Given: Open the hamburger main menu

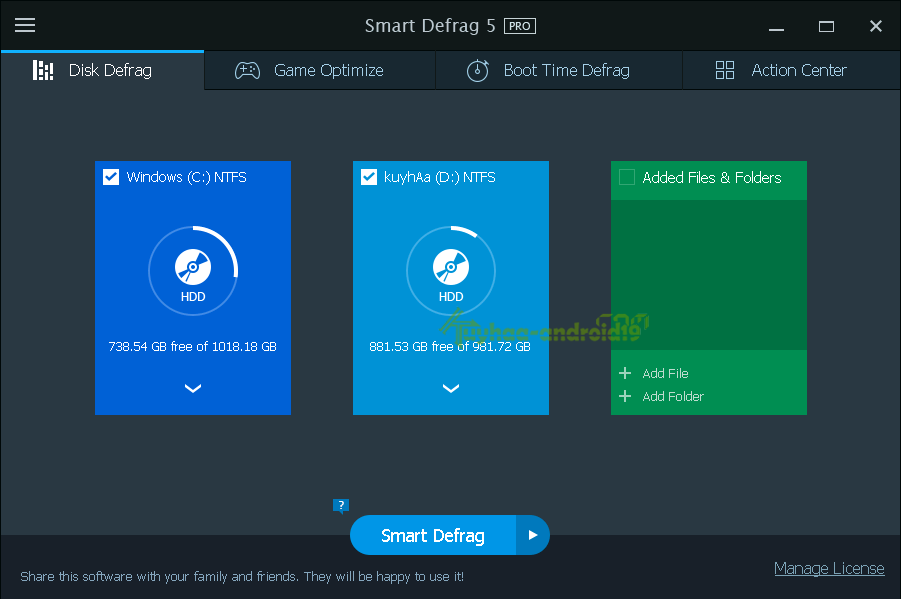Looking at the screenshot, I should pyautogui.click(x=25, y=25).
